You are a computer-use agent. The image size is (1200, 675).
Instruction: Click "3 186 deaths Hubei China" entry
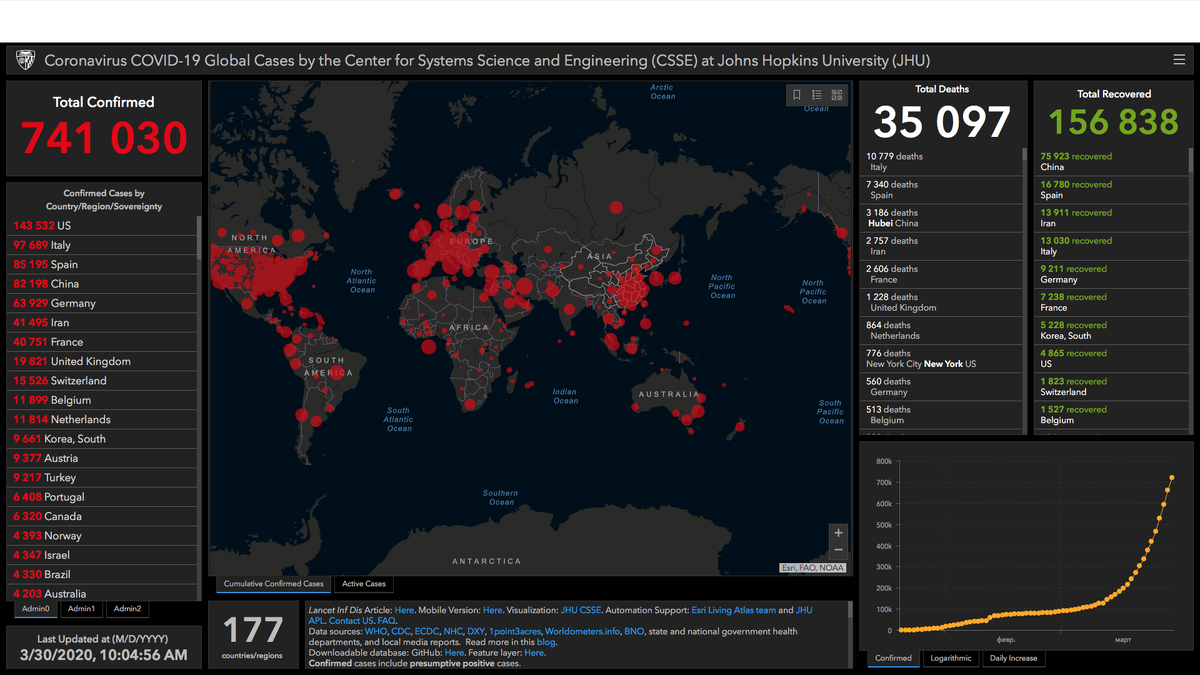941,218
